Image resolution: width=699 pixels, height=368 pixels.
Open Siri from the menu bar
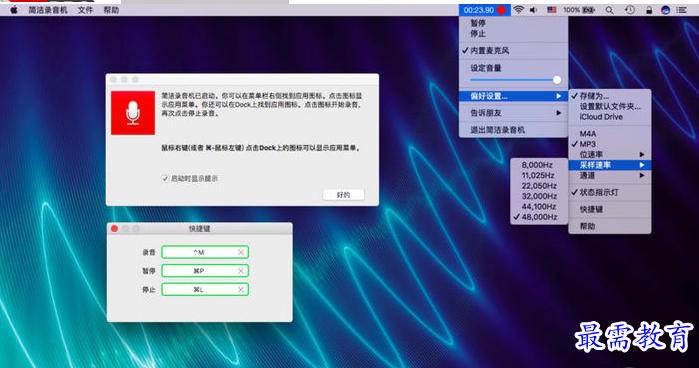pos(666,10)
